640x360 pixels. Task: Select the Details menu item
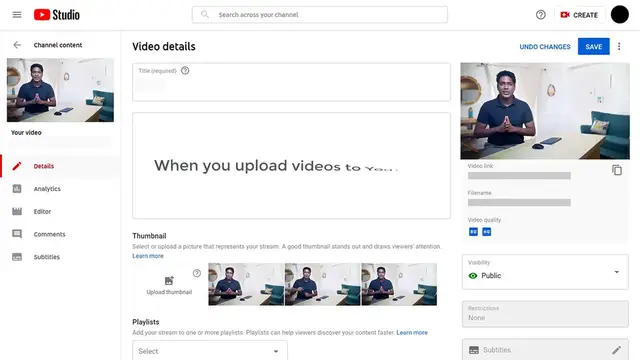[x=60, y=166]
